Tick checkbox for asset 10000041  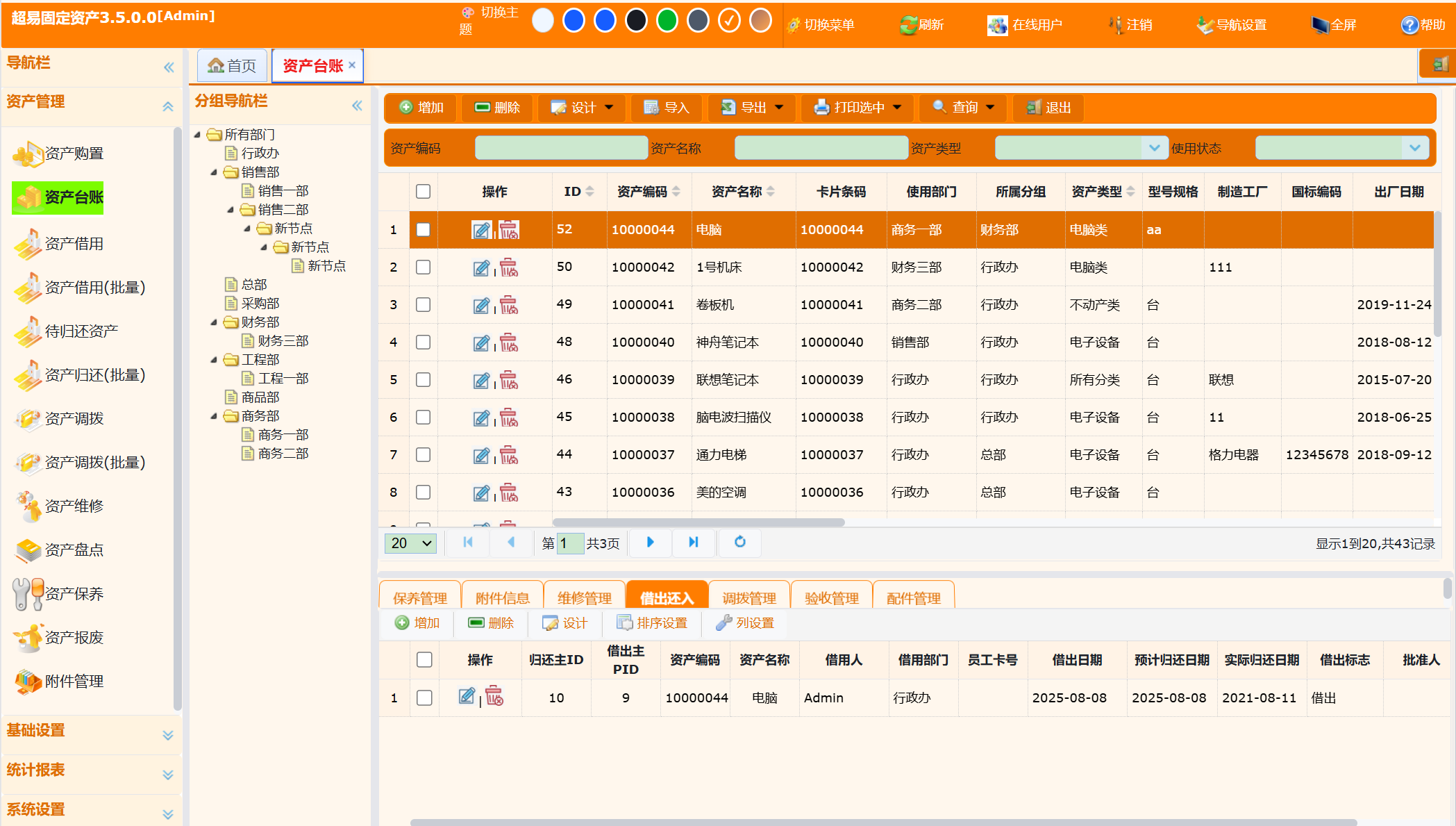click(x=423, y=305)
